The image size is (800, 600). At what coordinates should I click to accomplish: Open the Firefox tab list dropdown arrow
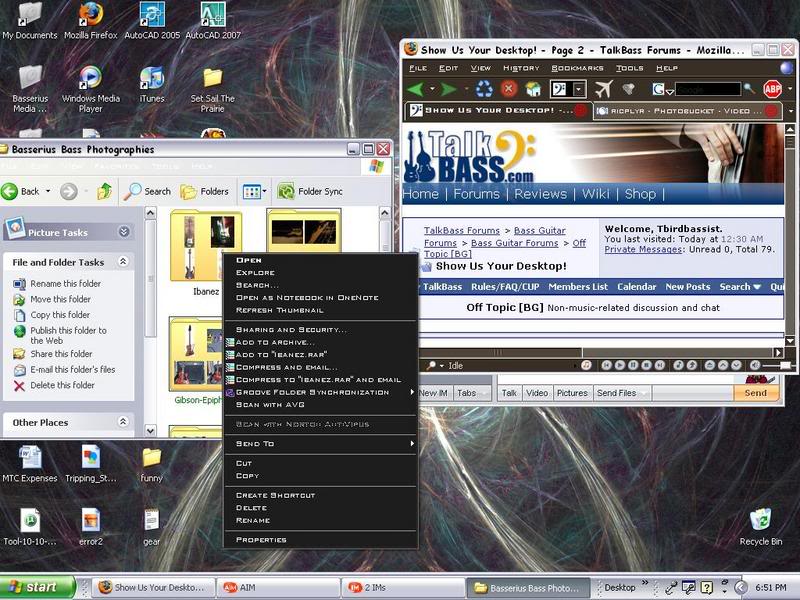coord(790,111)
